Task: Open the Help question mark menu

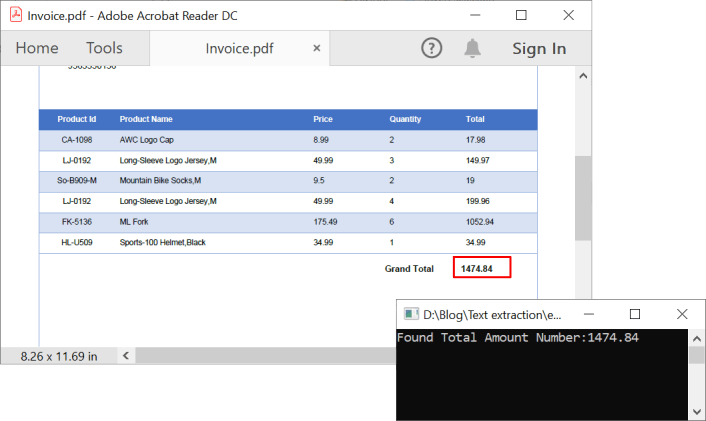Action: pyautogui.click(x=431, y=48)
